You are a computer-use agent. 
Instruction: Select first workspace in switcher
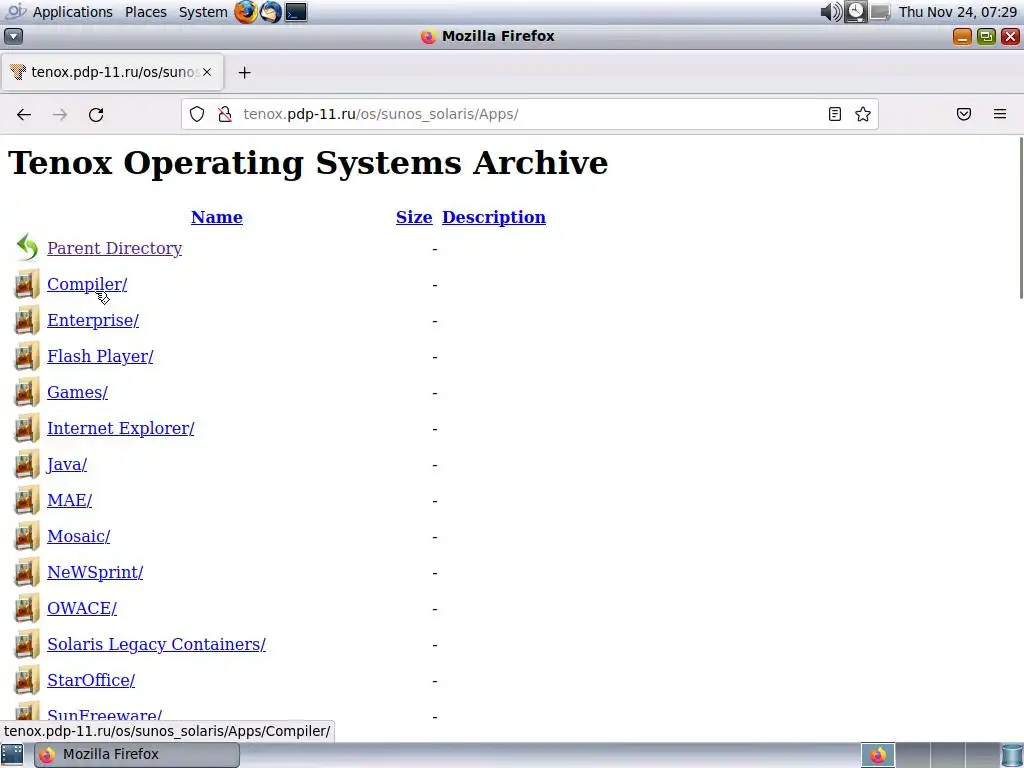(x=878, y=755)
